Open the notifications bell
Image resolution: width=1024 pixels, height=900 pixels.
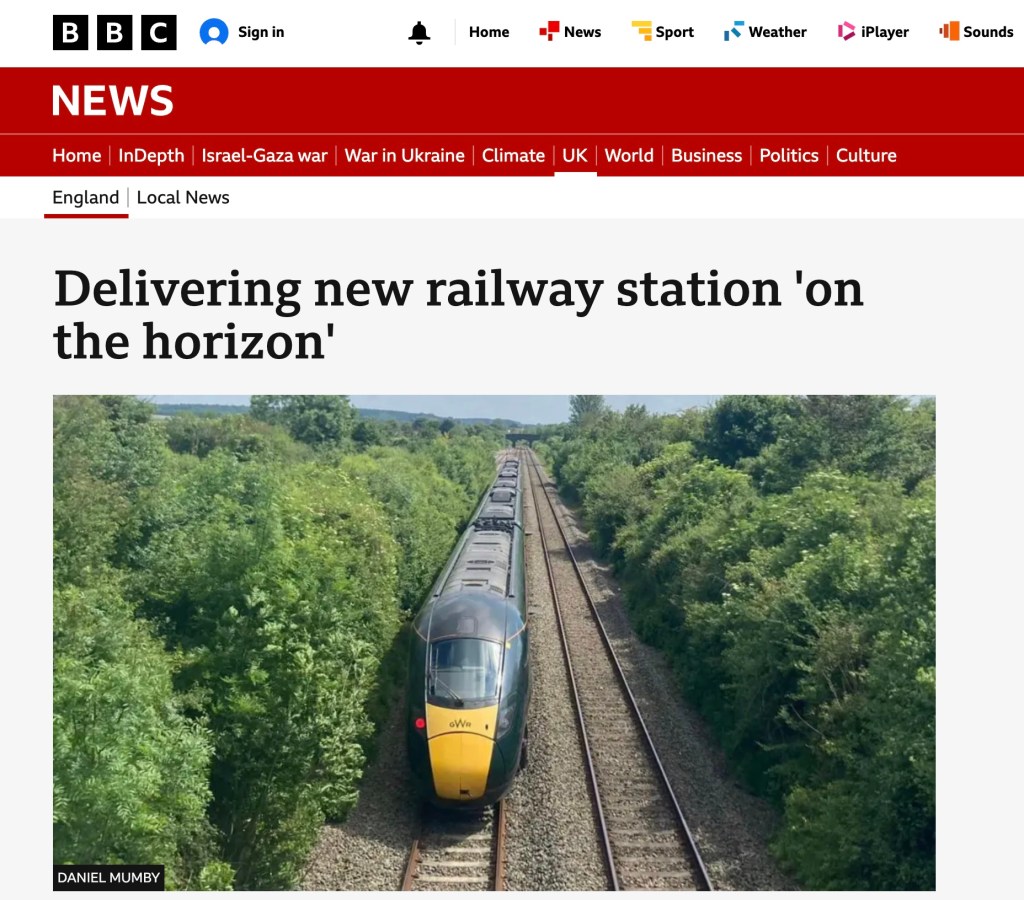419,32
